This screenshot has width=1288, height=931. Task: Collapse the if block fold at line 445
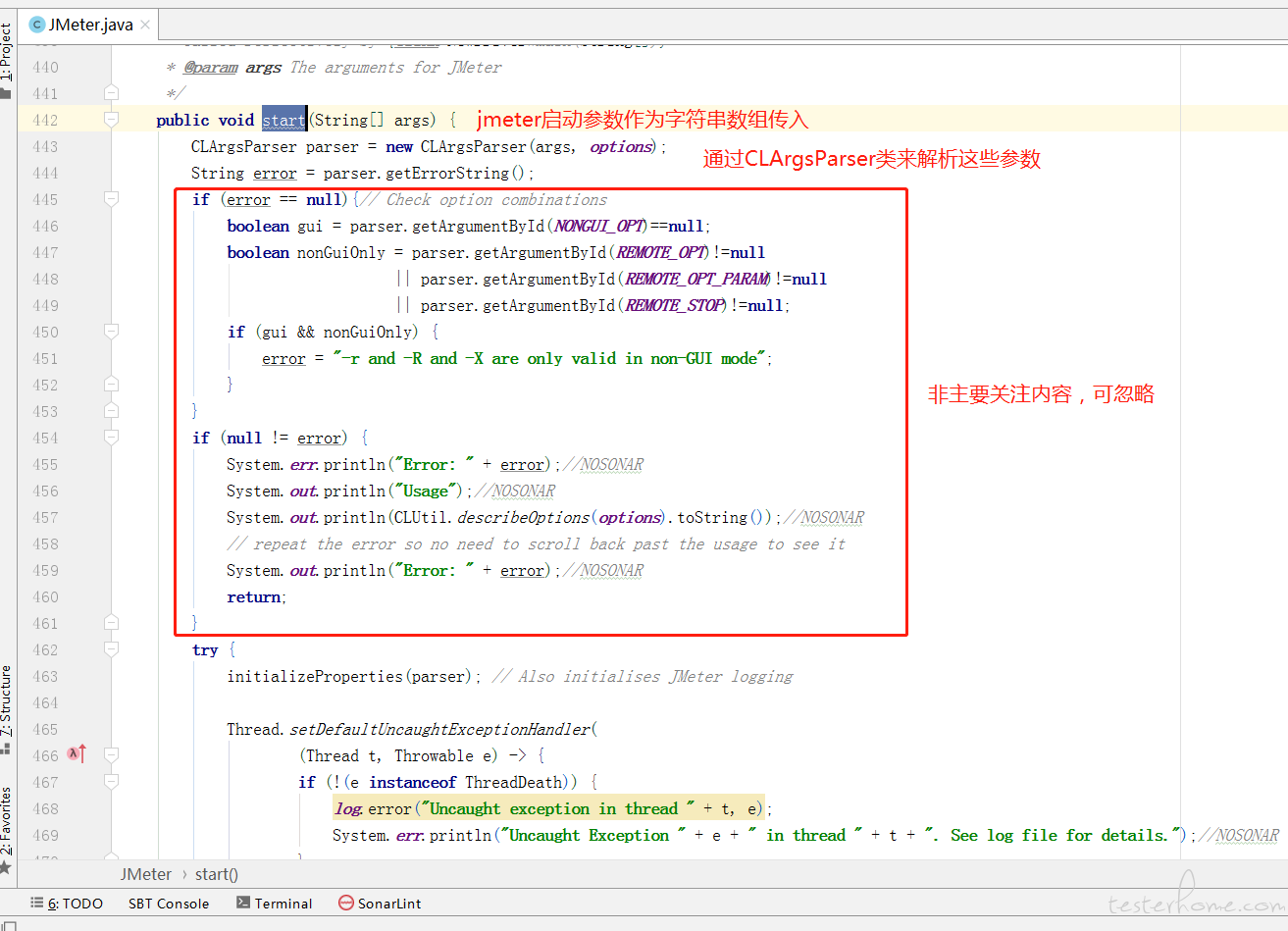111,199
